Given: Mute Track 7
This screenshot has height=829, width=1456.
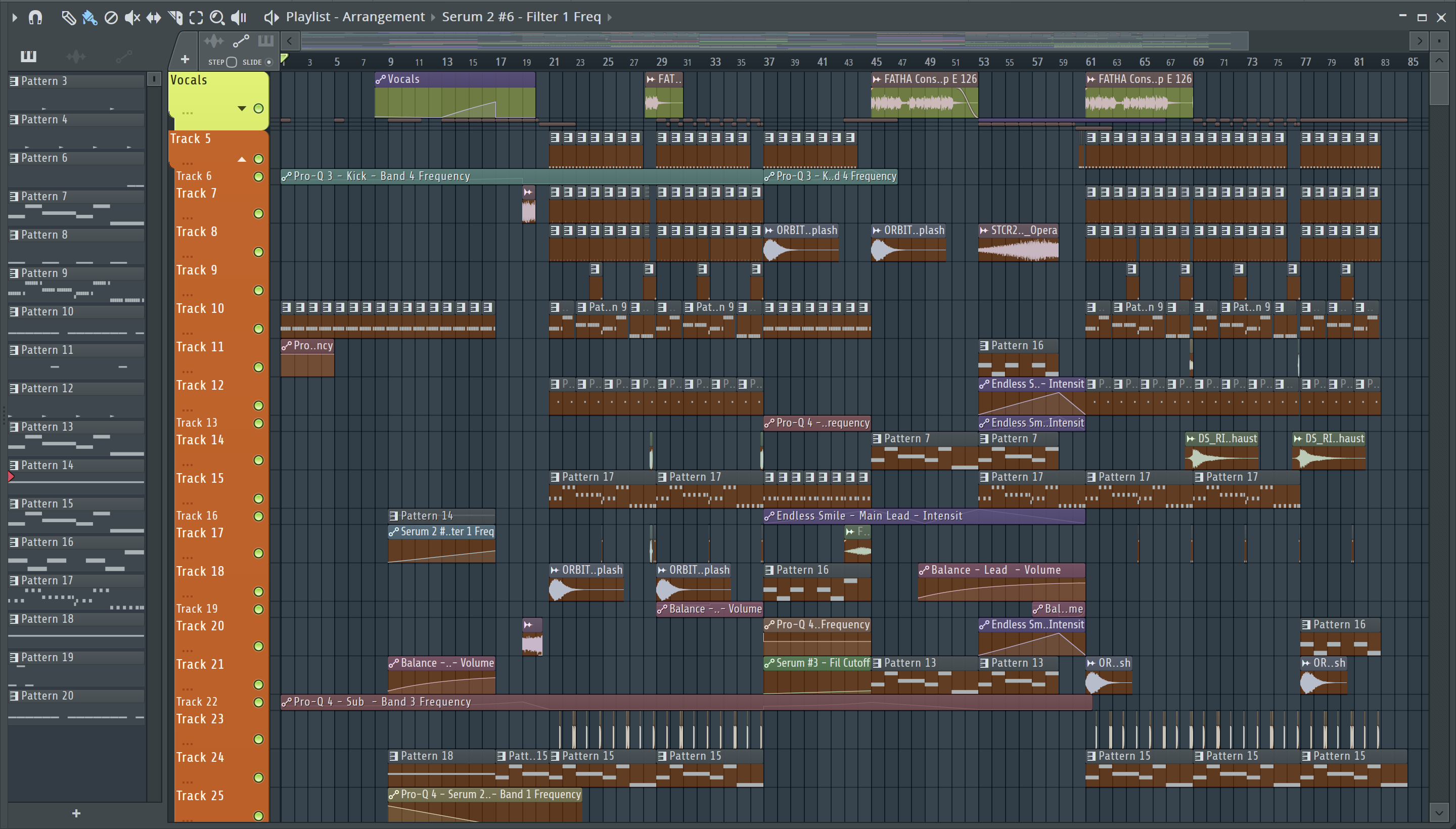Looking at the screenshot, I should pyautogui.click(x=258, y=213).
